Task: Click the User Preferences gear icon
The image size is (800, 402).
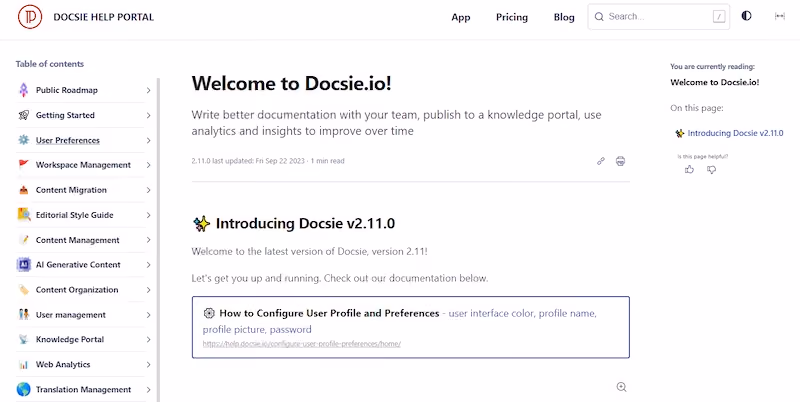Action: pos(23,140)
